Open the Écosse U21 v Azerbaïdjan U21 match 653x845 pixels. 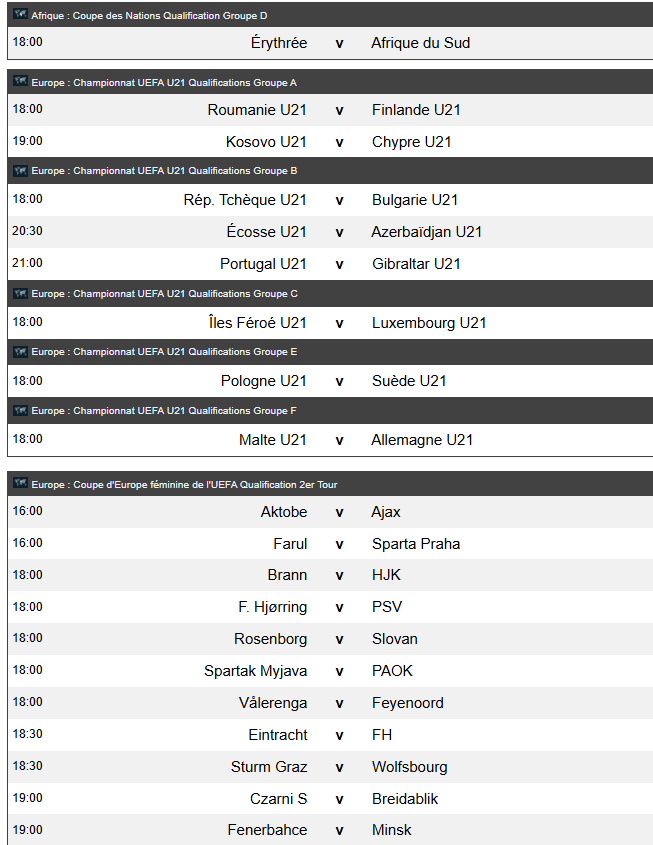[x=330, y=232]
